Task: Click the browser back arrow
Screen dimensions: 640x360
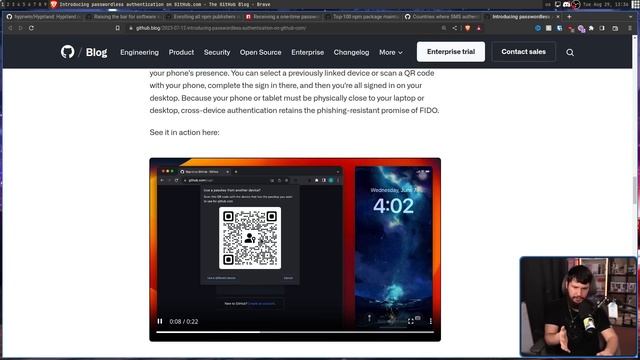Action: 10,28
